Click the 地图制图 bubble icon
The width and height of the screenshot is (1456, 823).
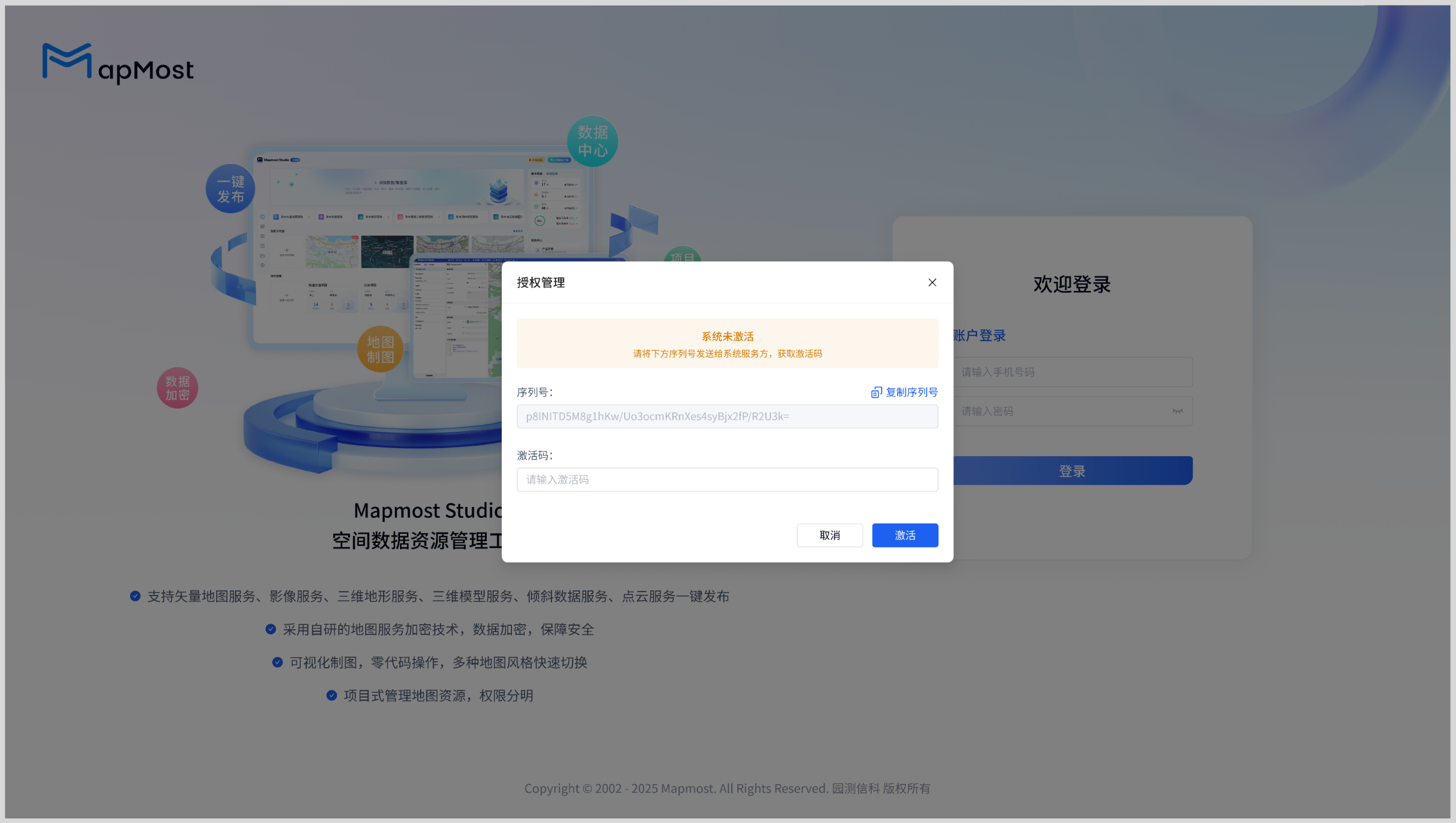click(x=380, y=349)
